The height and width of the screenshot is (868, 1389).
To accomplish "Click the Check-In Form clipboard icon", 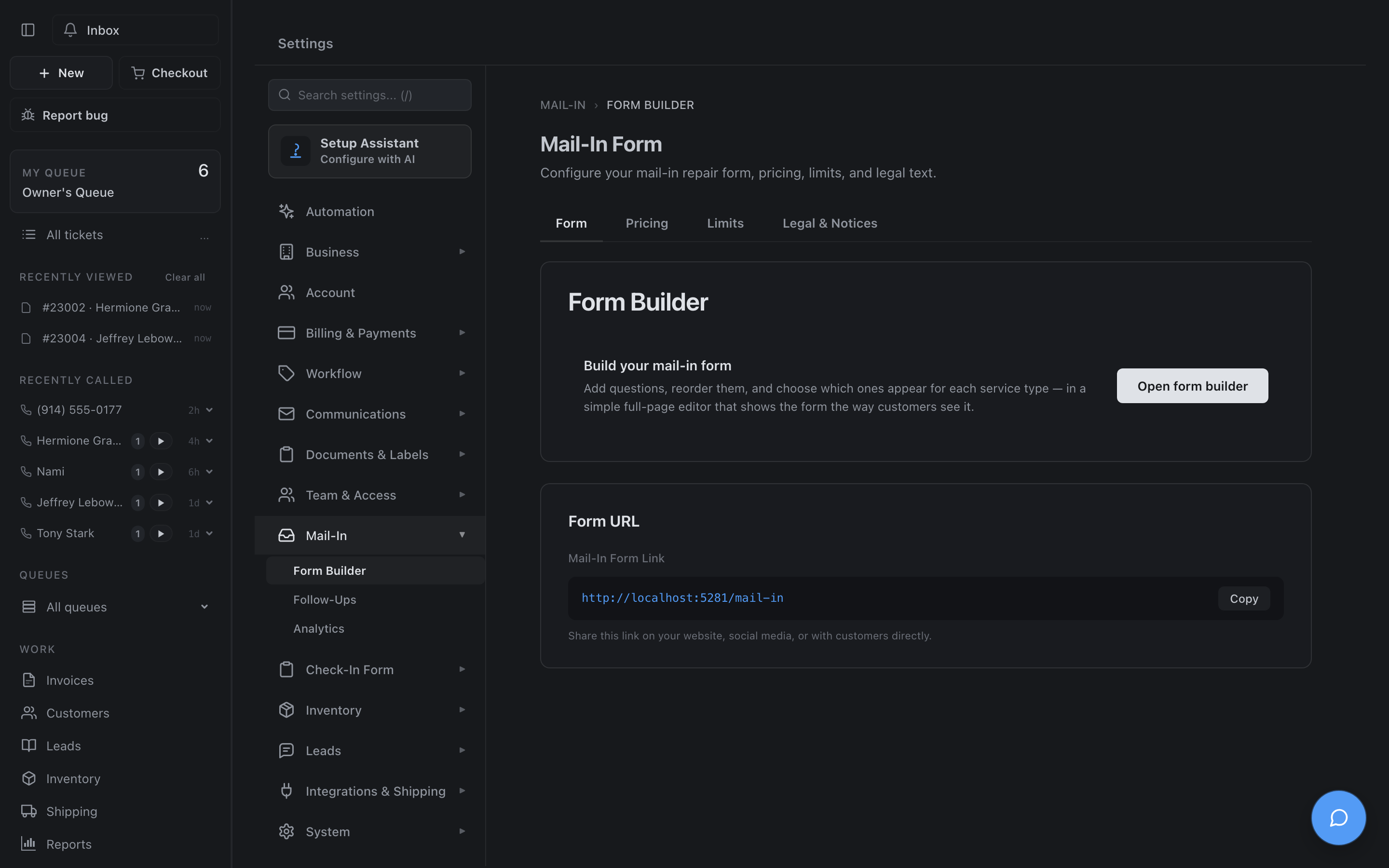I will [x=286, y=669].
